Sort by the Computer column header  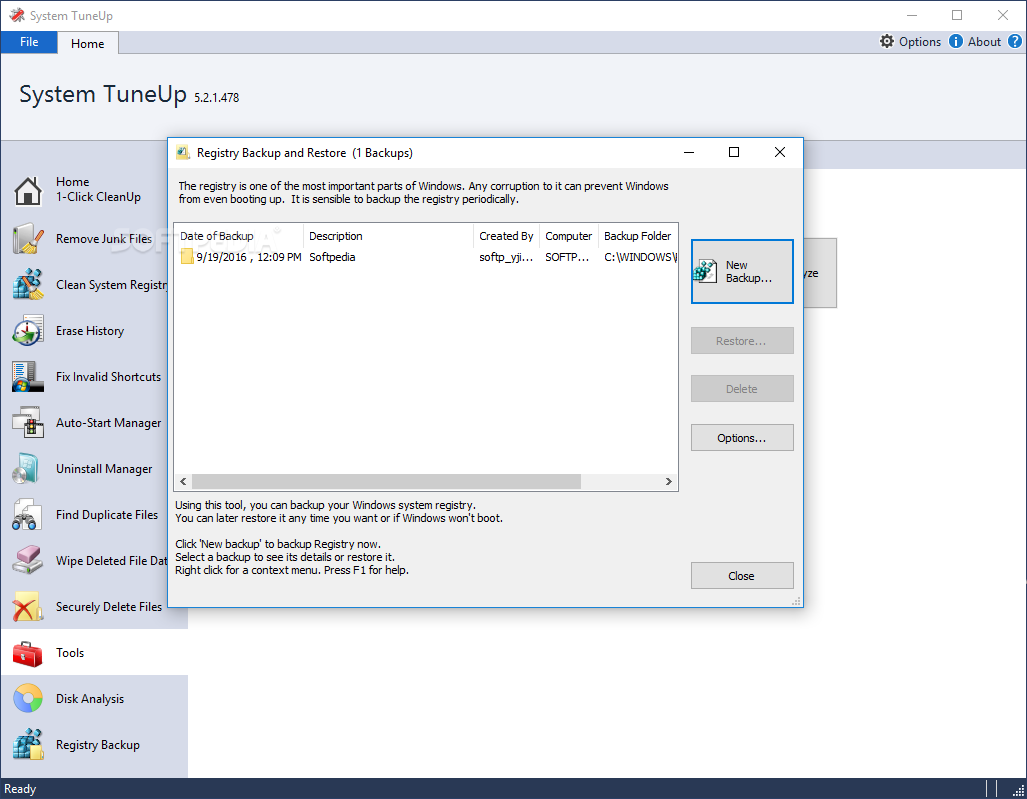point(569,236)
